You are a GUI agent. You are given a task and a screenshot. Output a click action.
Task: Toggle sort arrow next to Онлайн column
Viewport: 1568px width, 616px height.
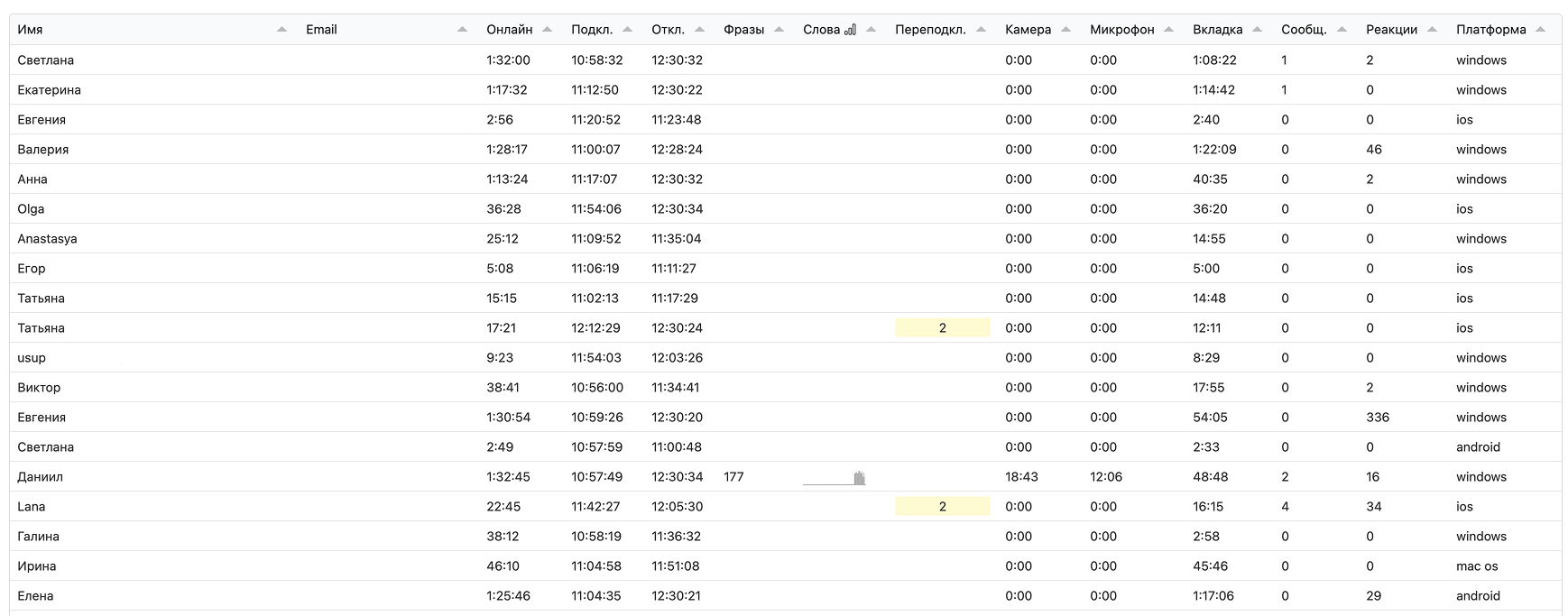(x=547, y=30)
